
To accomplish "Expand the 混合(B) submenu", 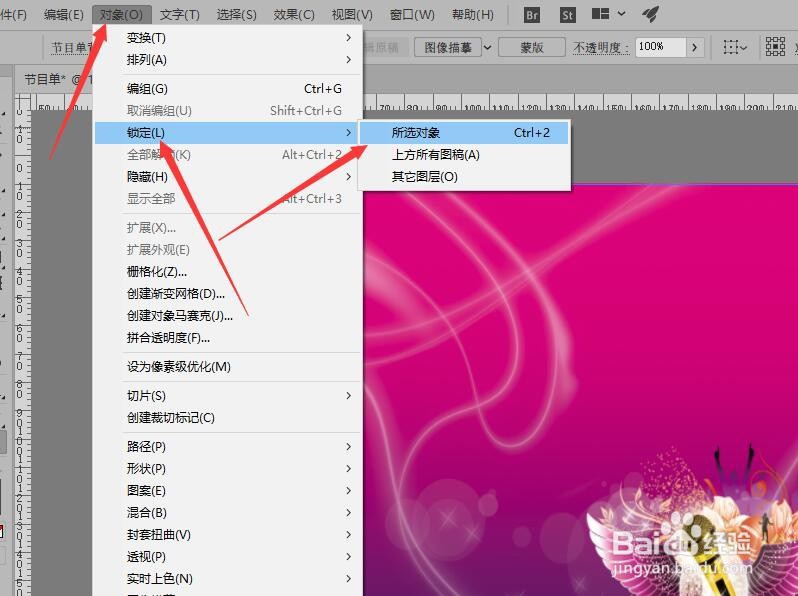I will click(x=227, y=513).
